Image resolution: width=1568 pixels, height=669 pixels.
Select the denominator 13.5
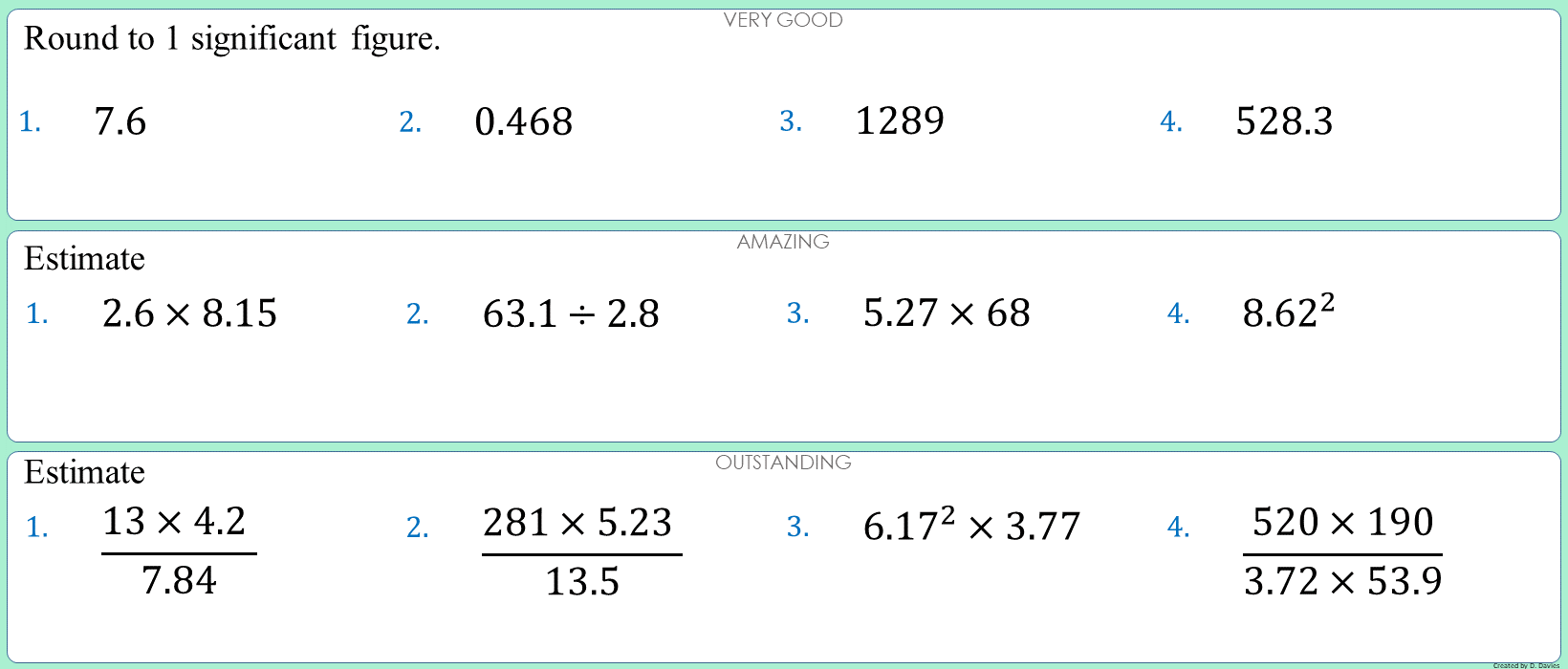(x=582, y=581)
